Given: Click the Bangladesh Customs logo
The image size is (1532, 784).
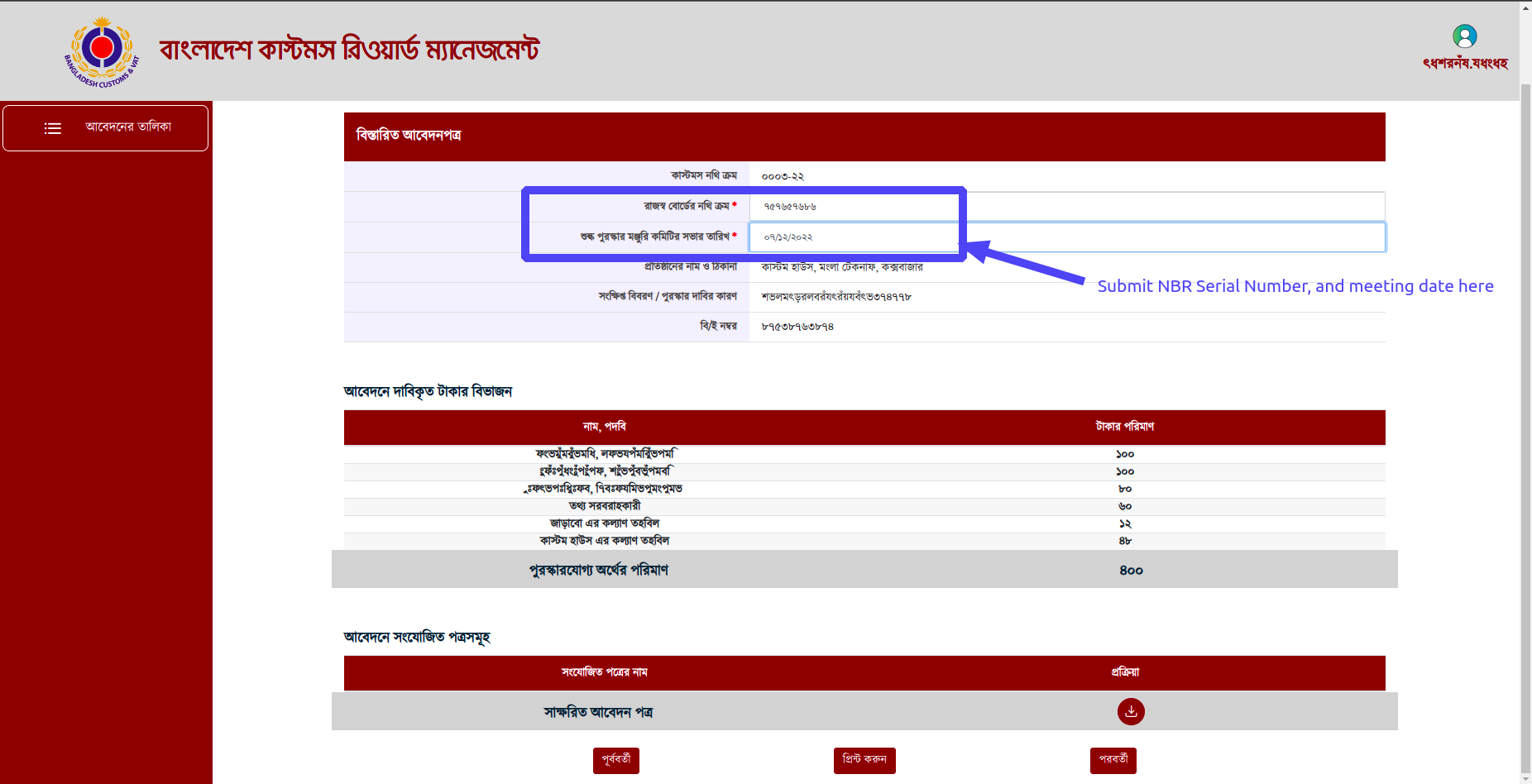Looking at the screenshot, I should pos(102,51).
